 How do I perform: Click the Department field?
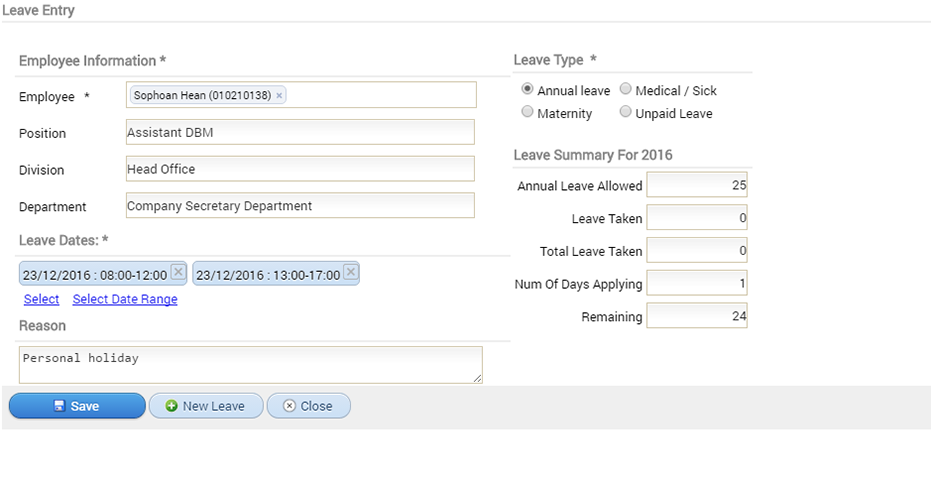pyautogui.click(x=300, y=206)
